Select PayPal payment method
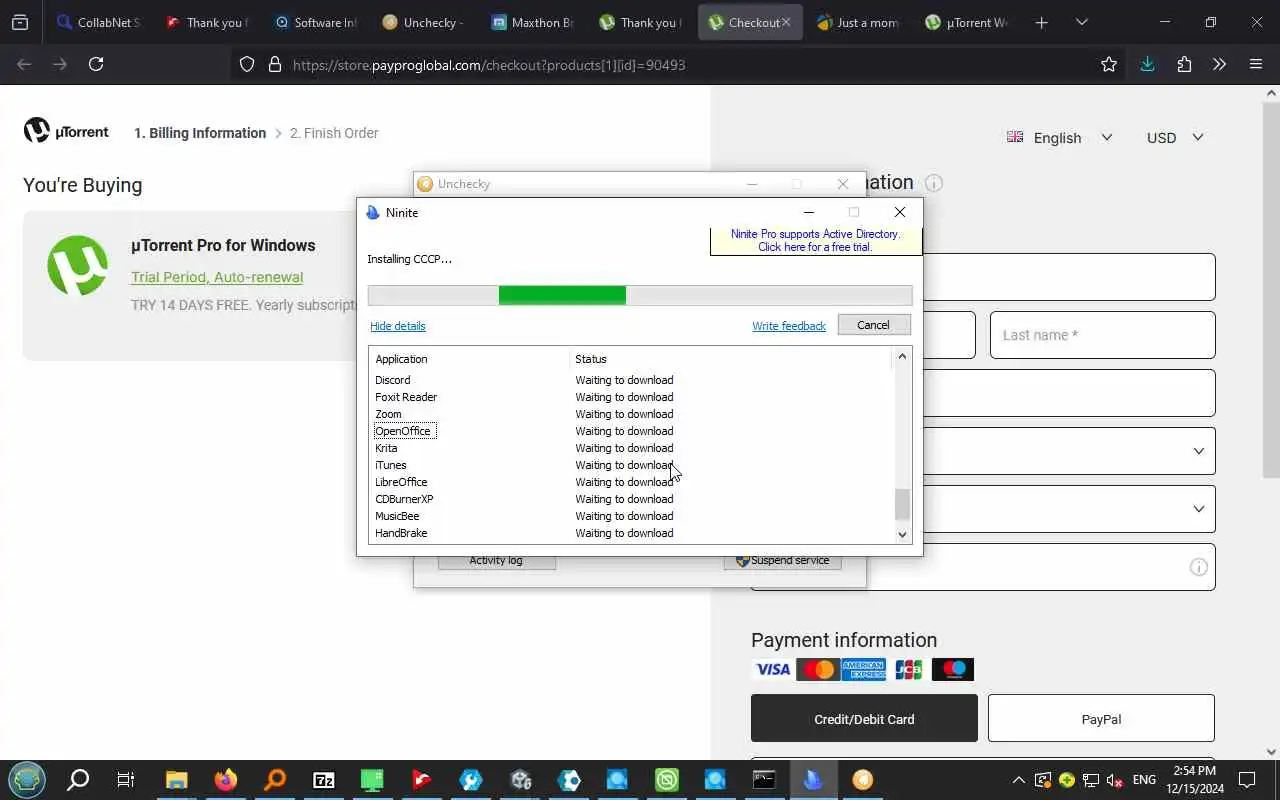 (1101, 719)
